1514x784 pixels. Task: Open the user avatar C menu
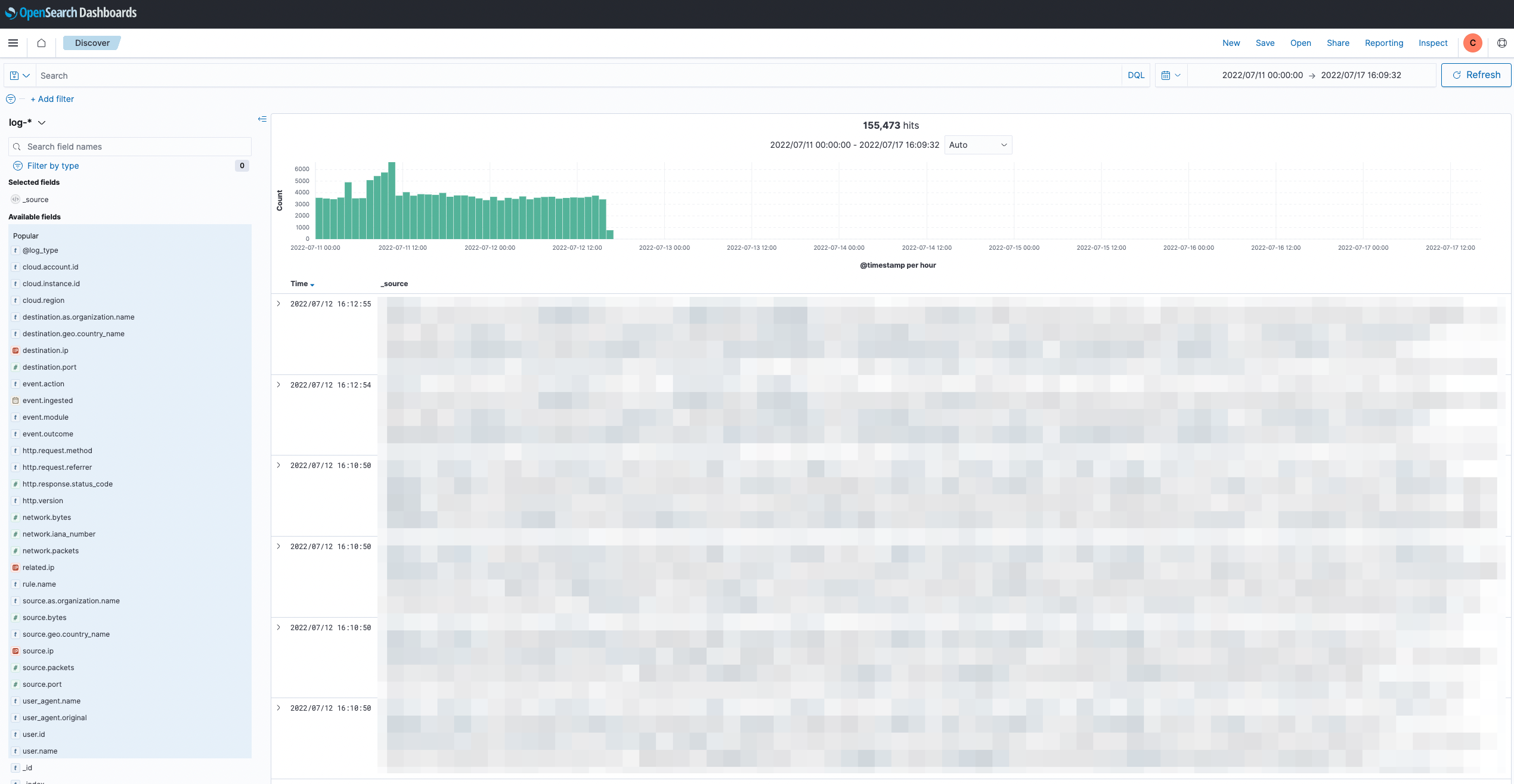tap(1472, 43)
